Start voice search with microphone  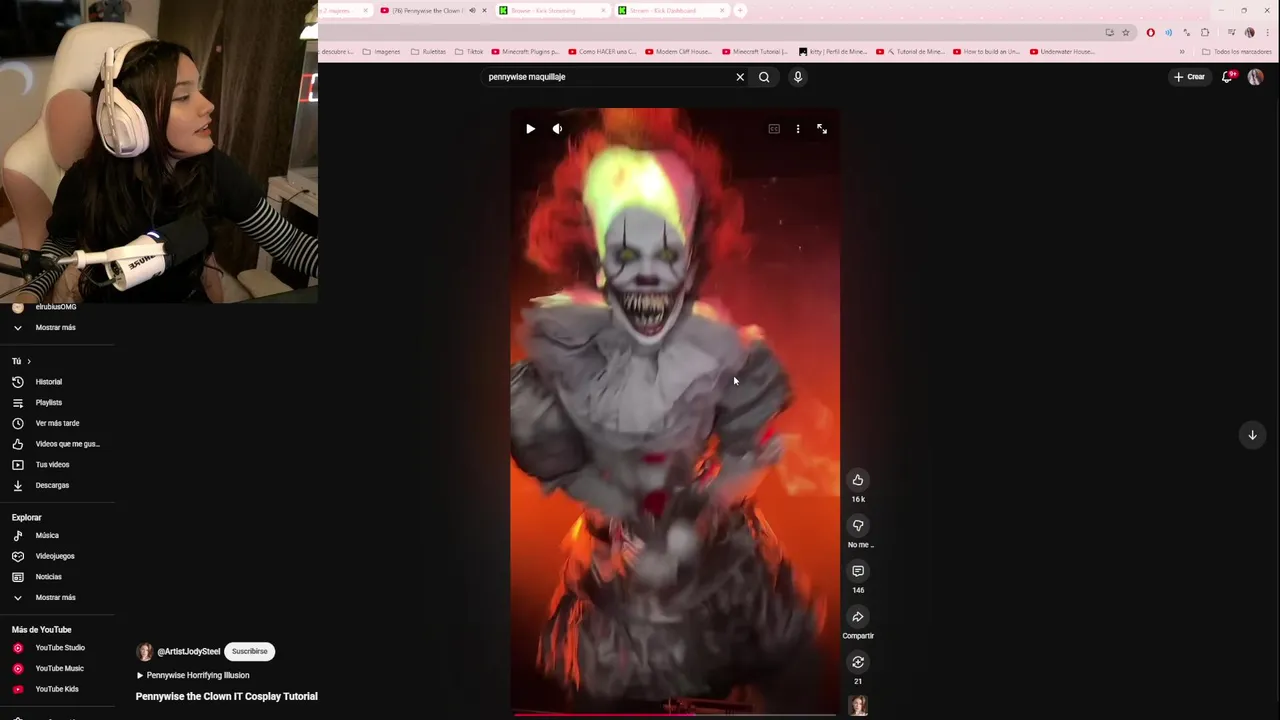click(798, 77)
